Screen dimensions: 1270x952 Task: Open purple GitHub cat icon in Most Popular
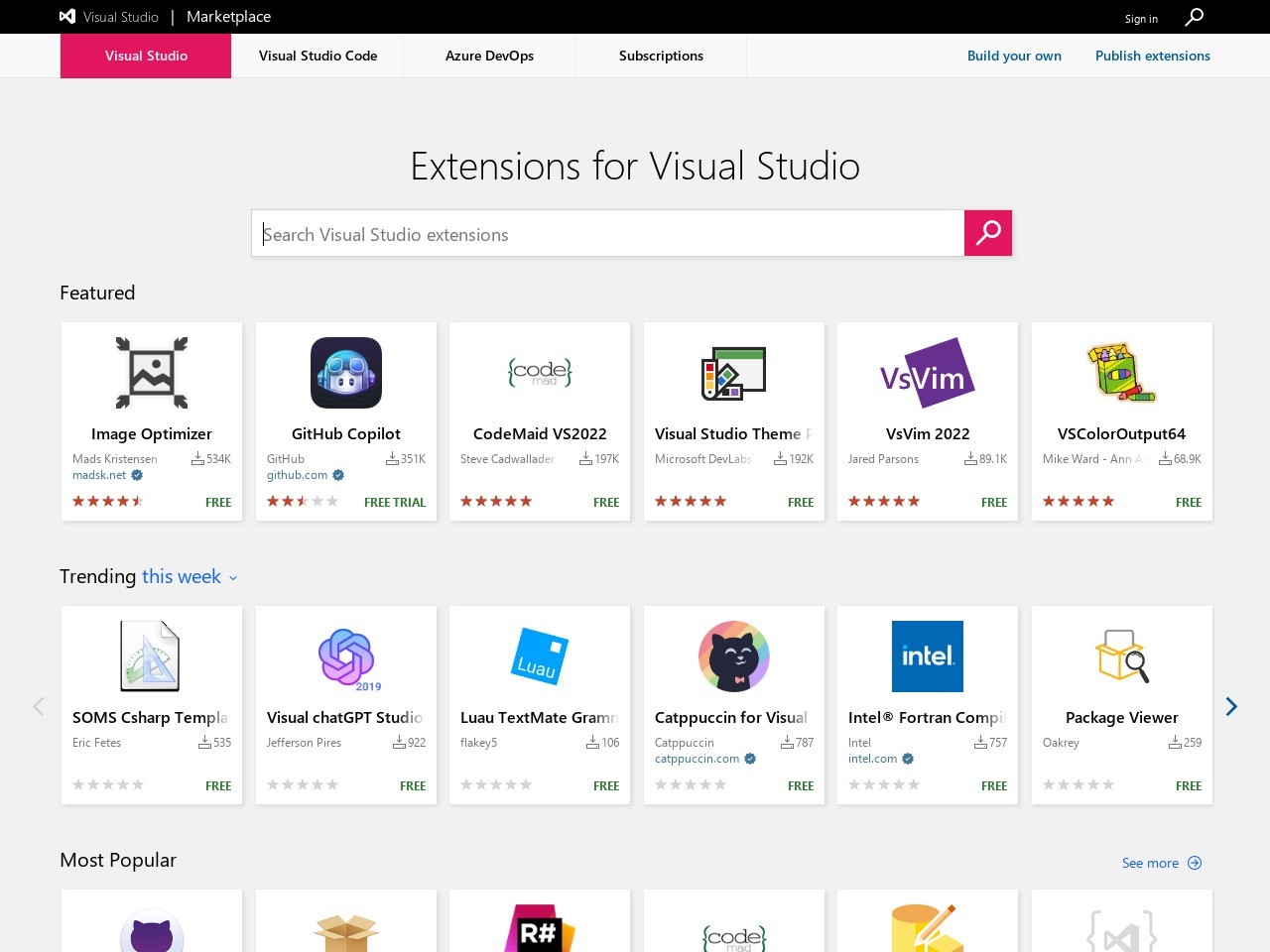click(152, 930)
